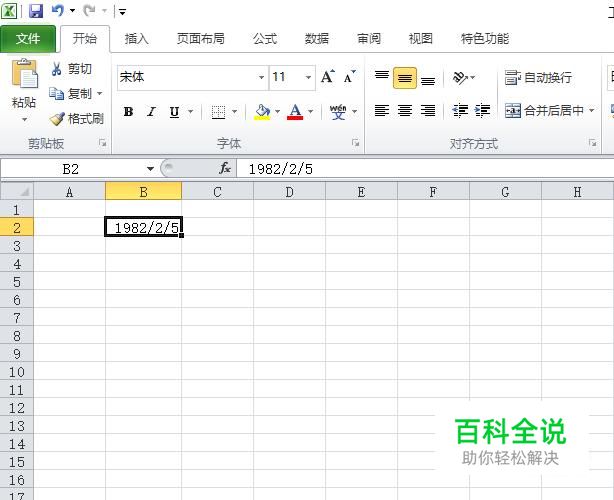Screen dimensions: 614x500
Task: Open Paste options dropdown arrow
Action: click(24, 119)
